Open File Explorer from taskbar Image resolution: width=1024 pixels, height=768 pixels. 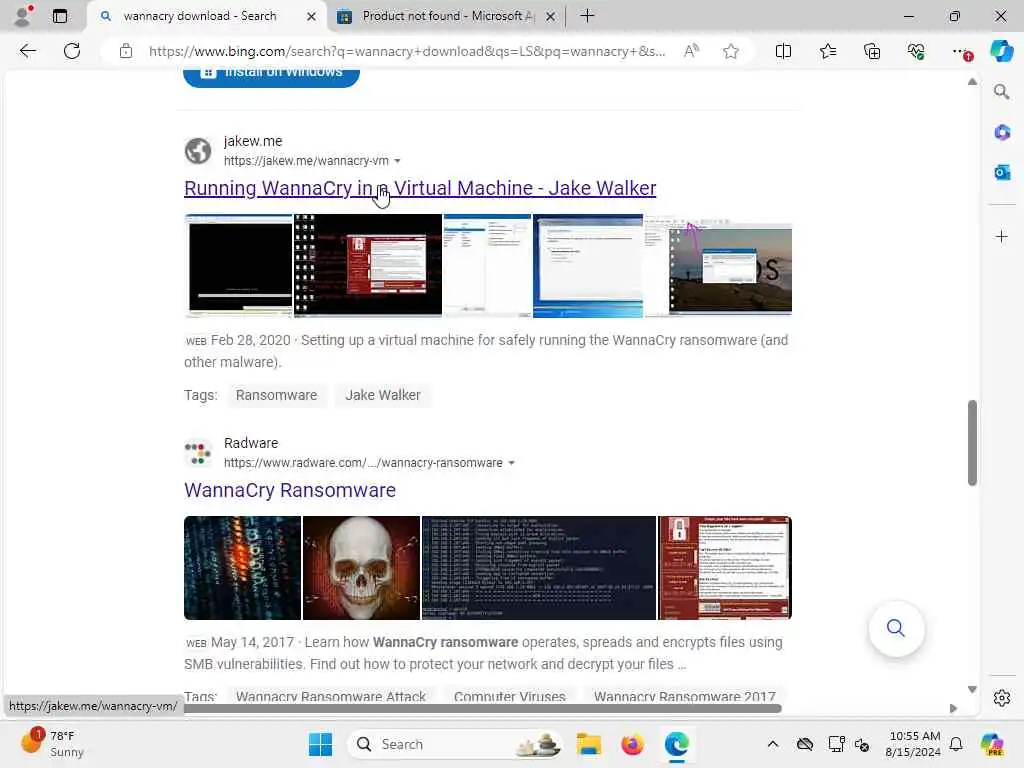[588, 744]
